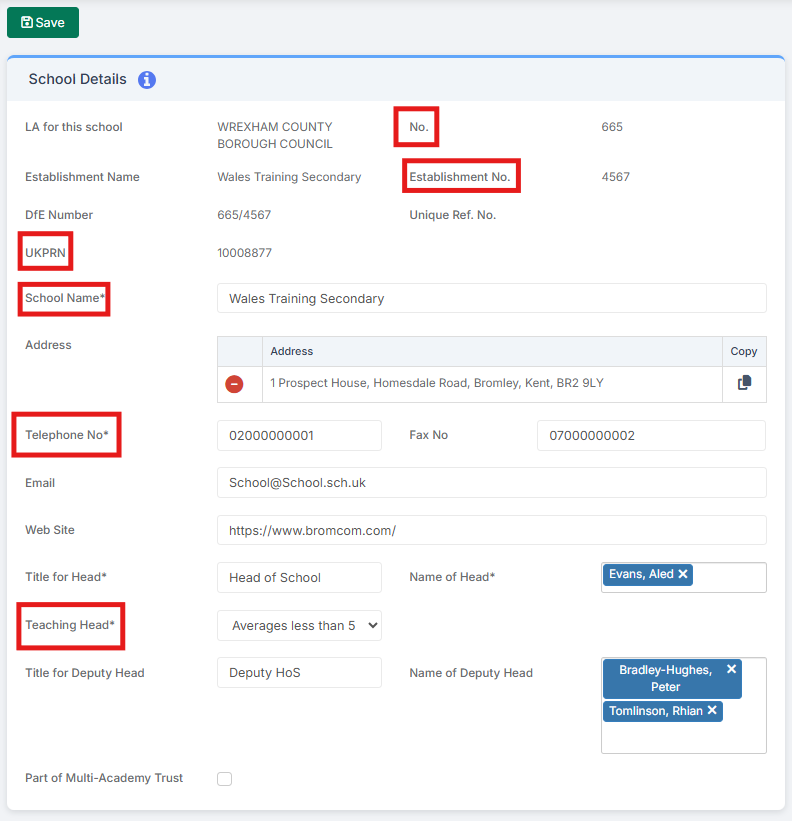Click the School Name input field
792x821 pixels.
[x=492, y=298]
